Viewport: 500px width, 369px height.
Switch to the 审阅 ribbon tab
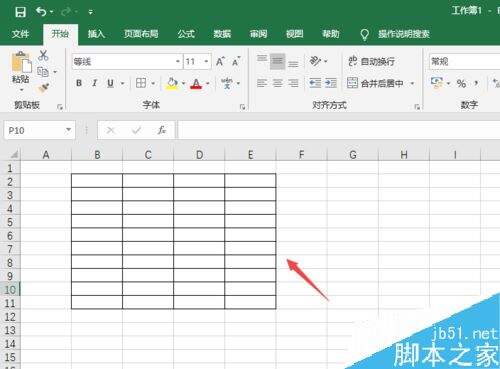259,34
